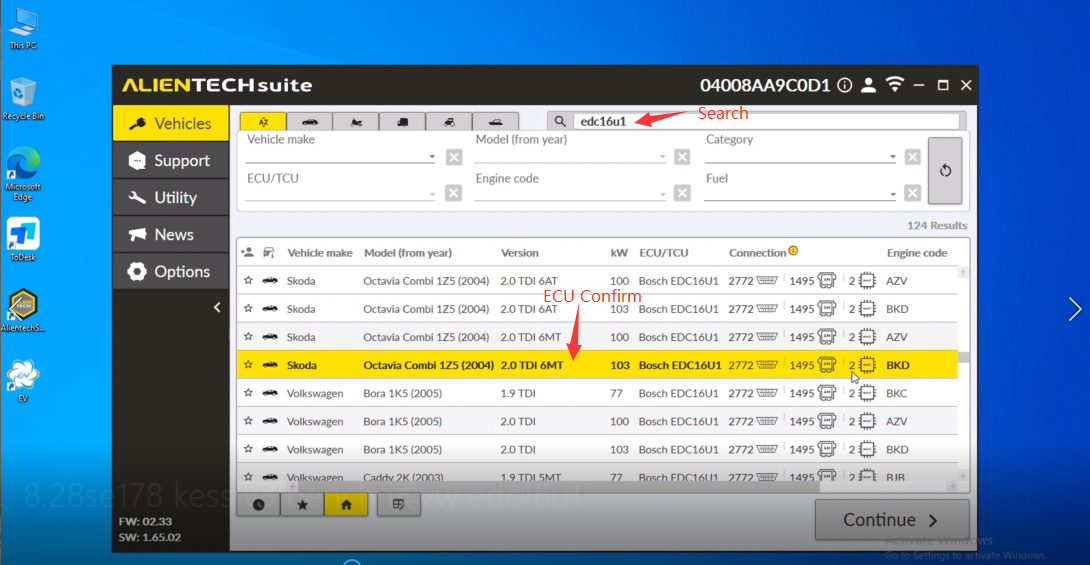Select the car category tab
Image resolution: width=1090 pixels, height=565 pixels.
click(309, 122)
